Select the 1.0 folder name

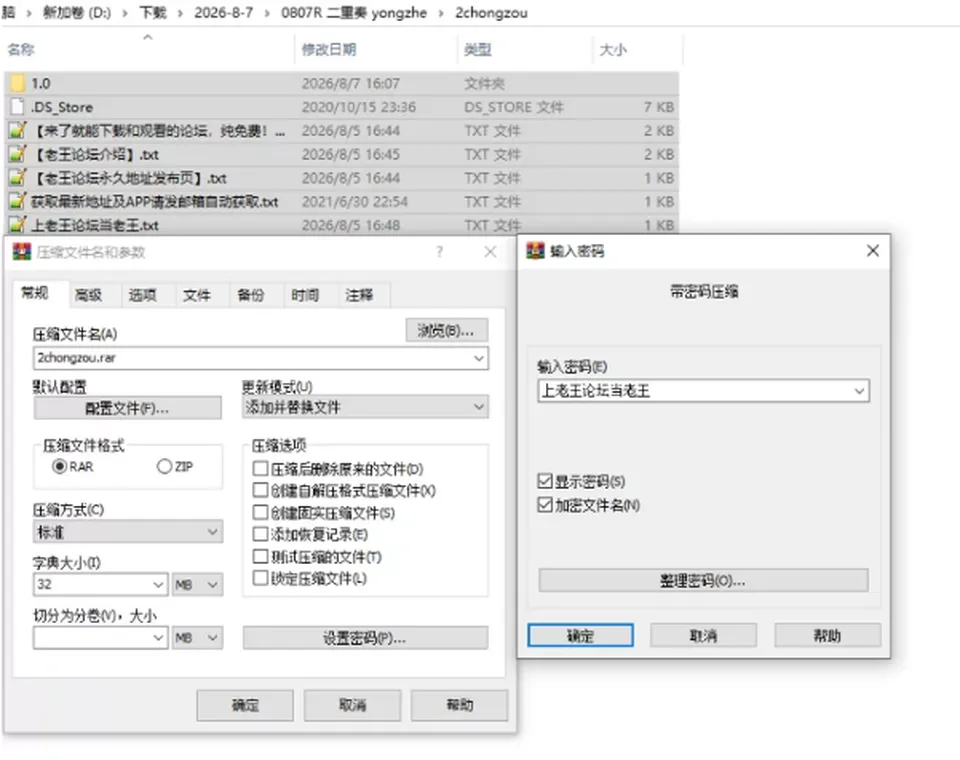40,83
